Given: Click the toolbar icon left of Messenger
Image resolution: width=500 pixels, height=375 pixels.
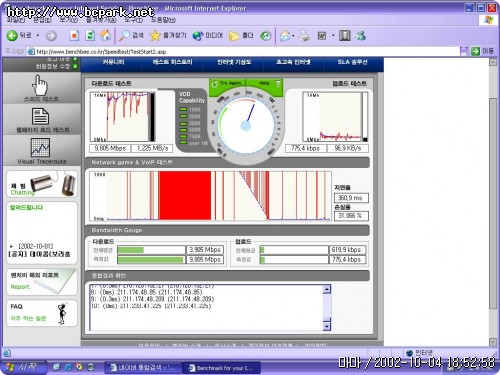Looking at the screenshot, I should click(x=345, y=35).
